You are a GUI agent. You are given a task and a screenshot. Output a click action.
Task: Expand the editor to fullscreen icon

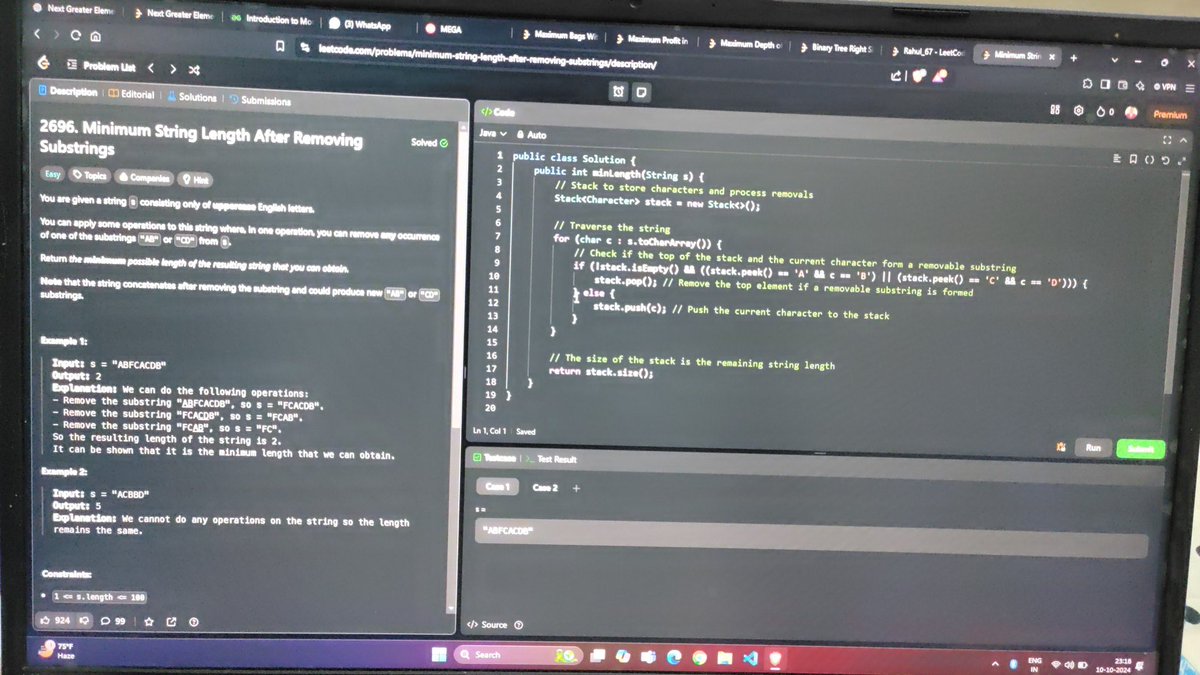click(1181, 161)
